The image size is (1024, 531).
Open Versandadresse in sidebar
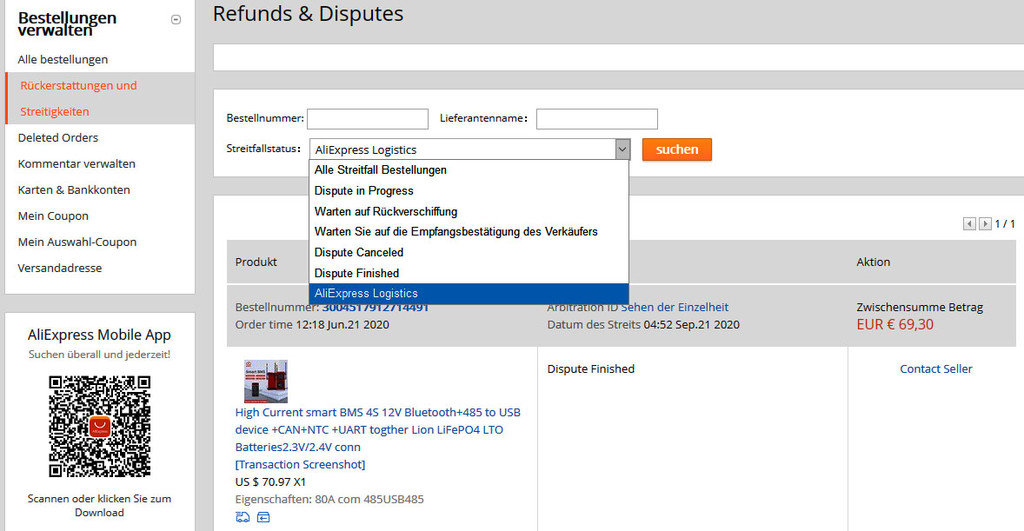pos(59,268)
